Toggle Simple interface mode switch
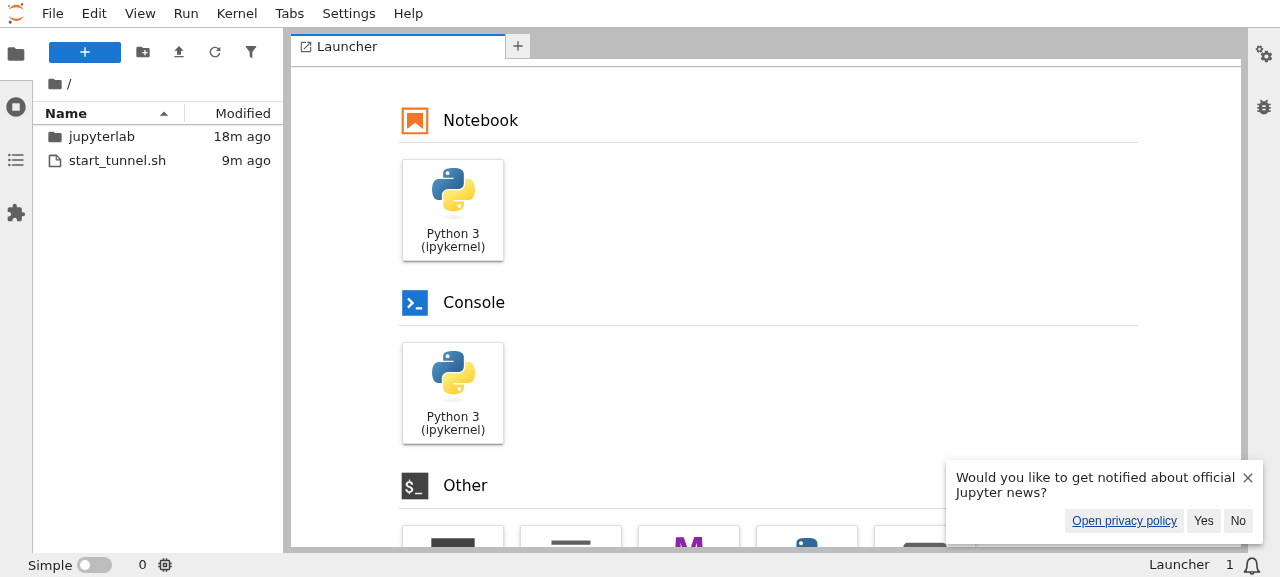1280x577 pixels. tap(94, 565)
